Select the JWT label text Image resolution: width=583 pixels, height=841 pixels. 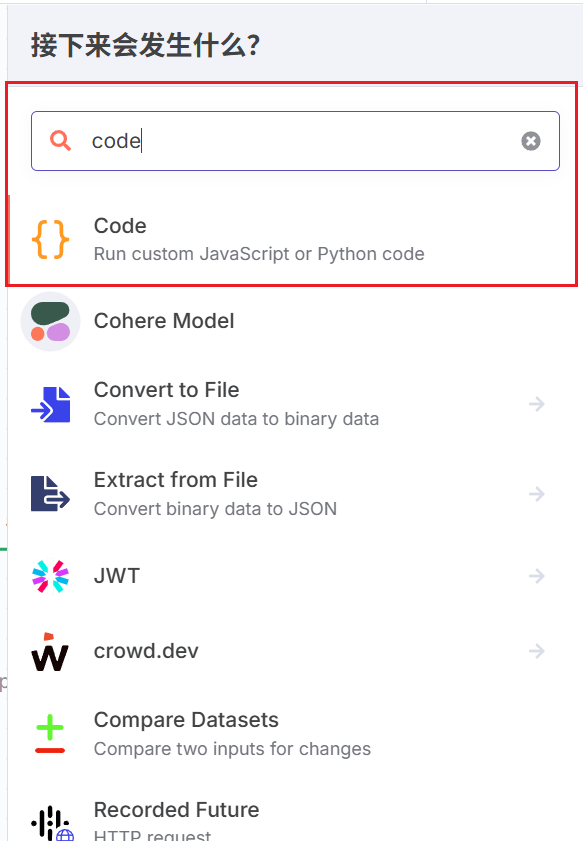click(117, 576)
